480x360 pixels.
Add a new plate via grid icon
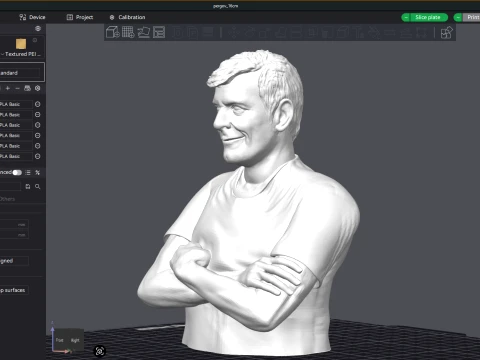[128, 32]
